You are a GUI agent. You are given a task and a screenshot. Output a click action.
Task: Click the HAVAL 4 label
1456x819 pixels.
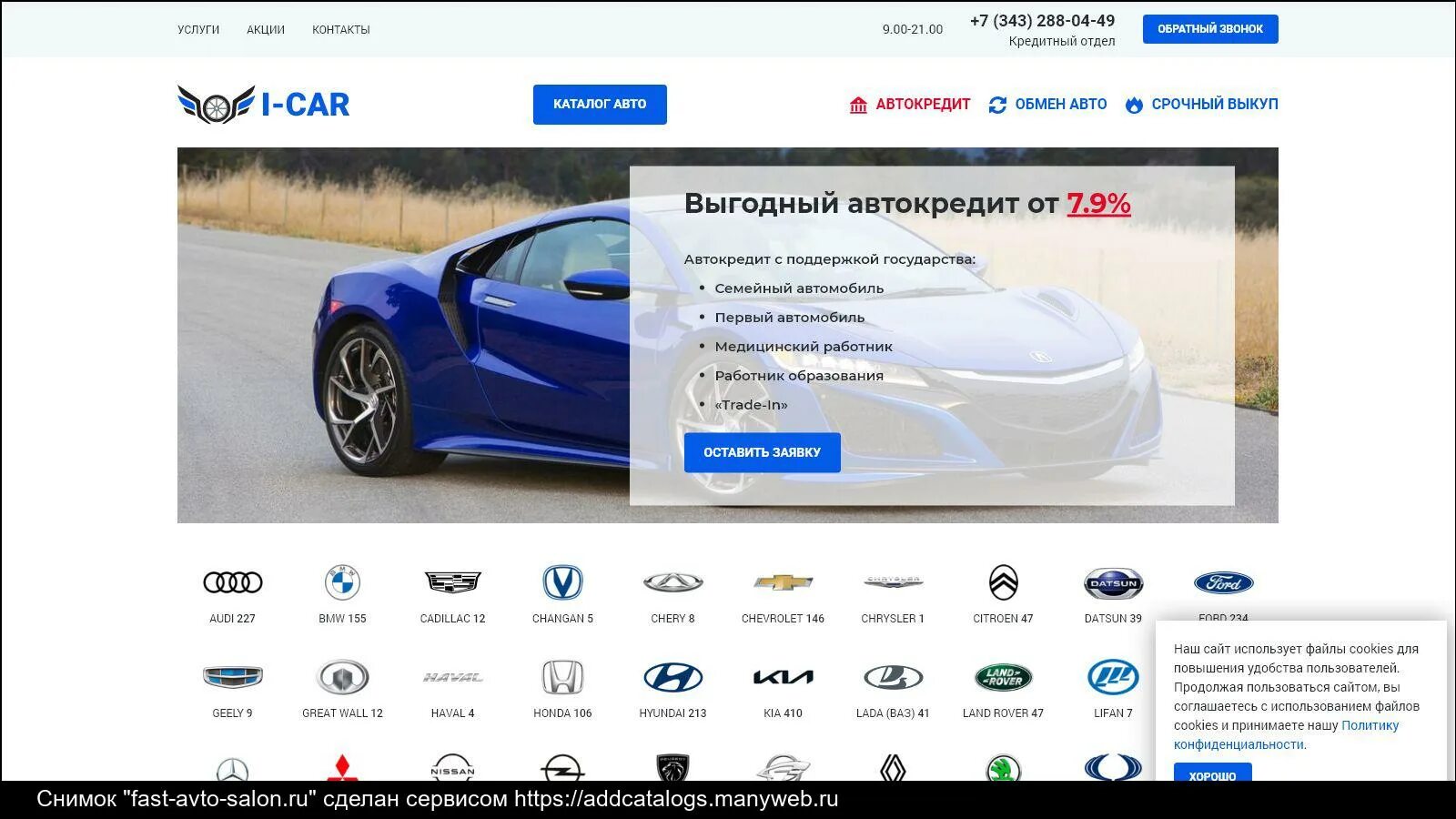click(453, 713)
